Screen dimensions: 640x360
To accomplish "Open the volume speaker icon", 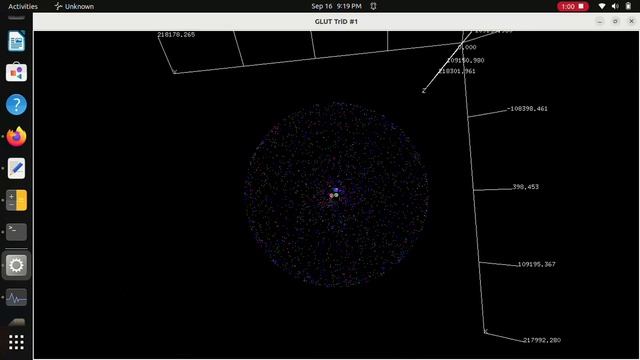I will click(x=615, y=6).
